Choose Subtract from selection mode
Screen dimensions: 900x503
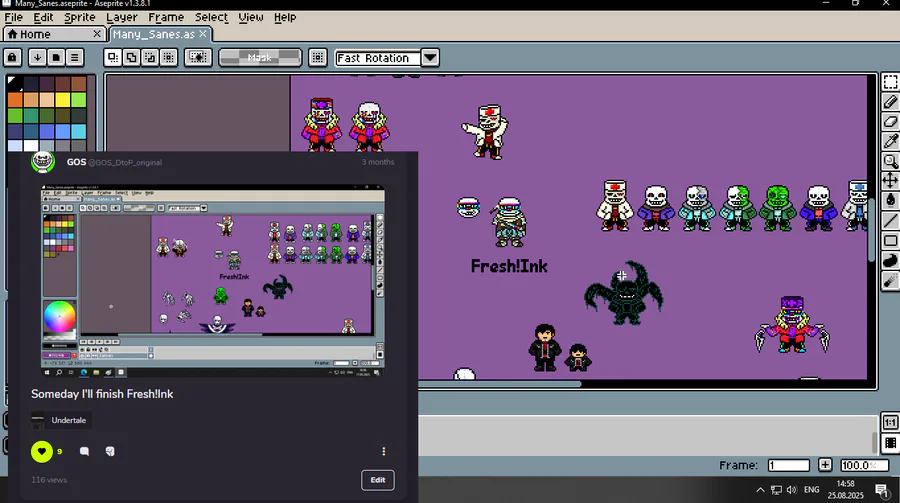tap(150, 57)
